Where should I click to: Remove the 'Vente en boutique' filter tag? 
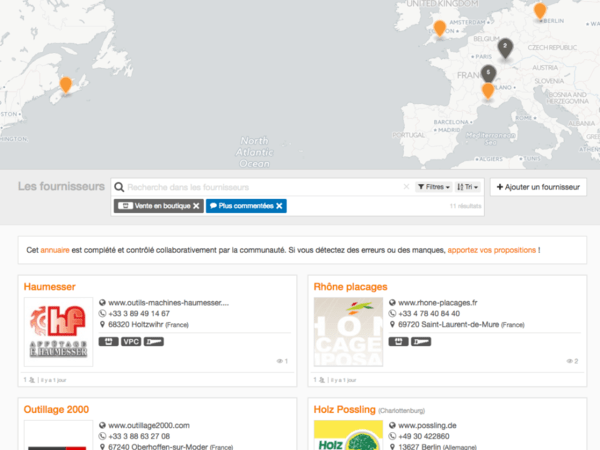[x=196, y=206]
